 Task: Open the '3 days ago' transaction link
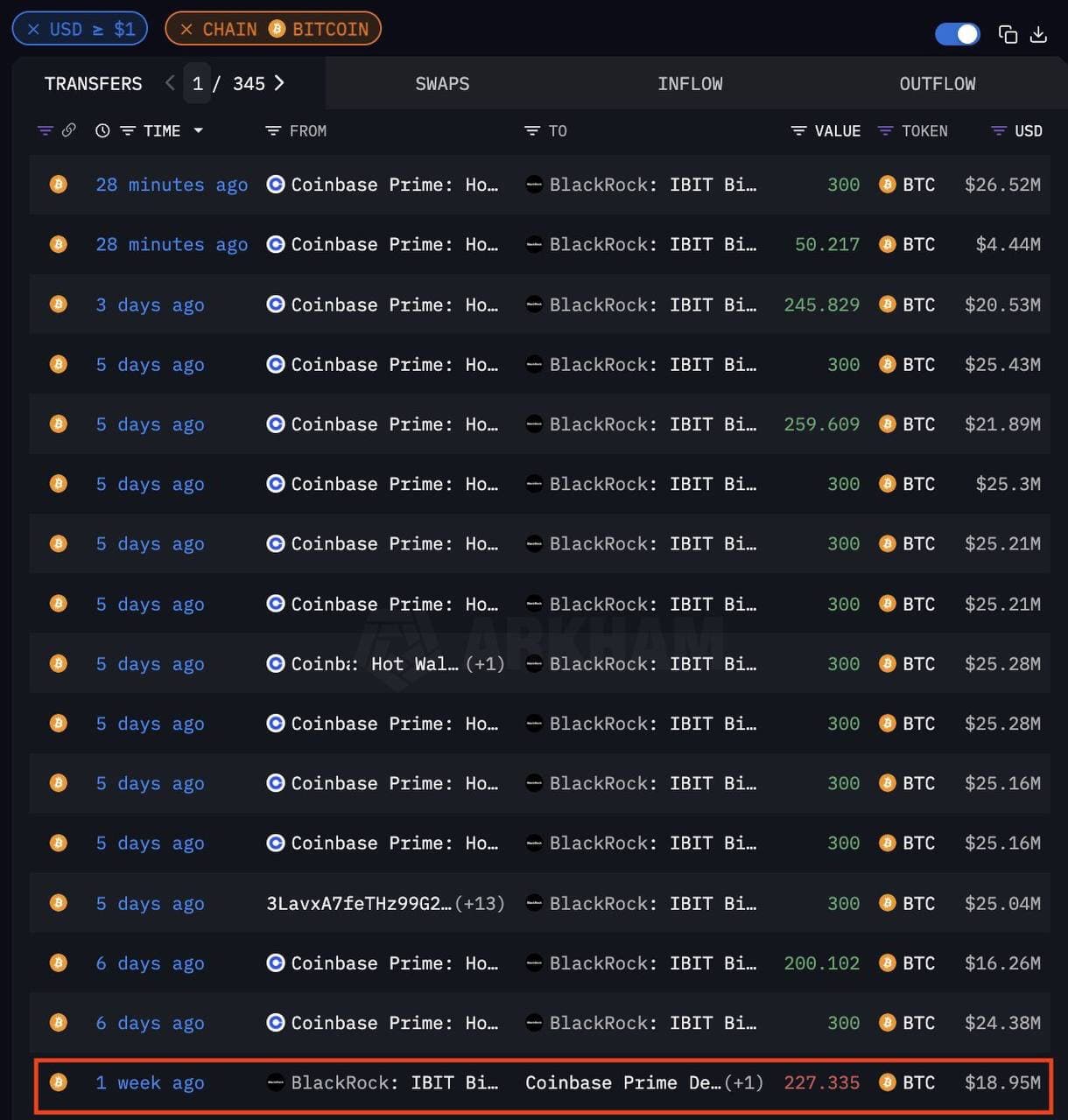(x=150, y=304)
